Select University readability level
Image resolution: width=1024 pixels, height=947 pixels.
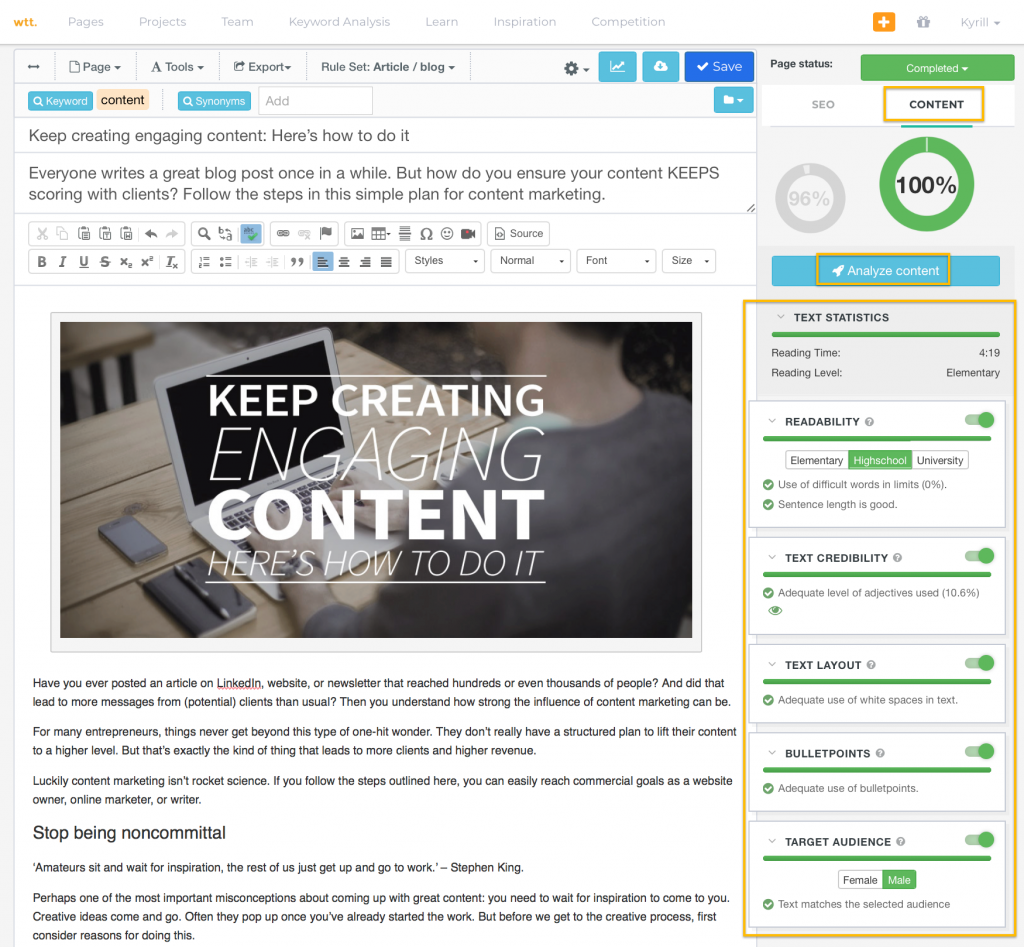940,460
